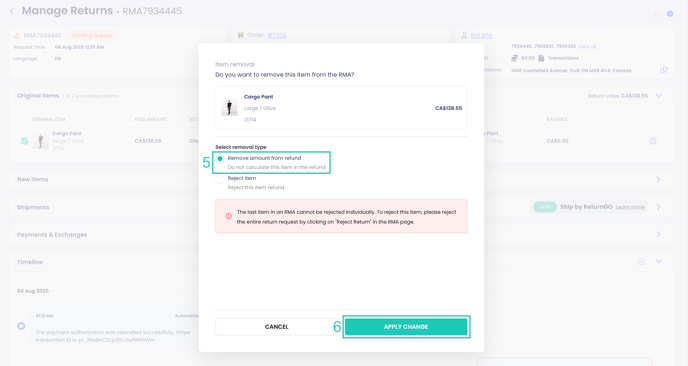
Task: Click the circled arrow icon in item row
Action: point(653,141)
